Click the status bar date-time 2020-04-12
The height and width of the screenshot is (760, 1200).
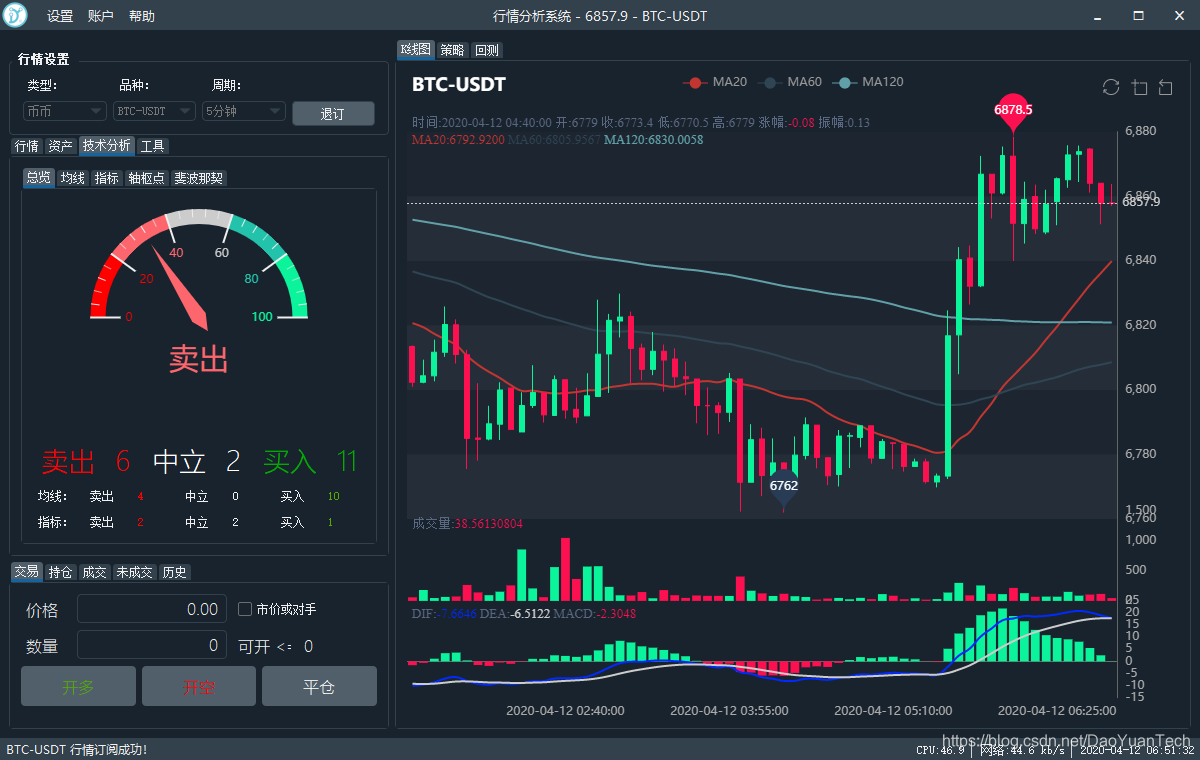(1136, 750)
